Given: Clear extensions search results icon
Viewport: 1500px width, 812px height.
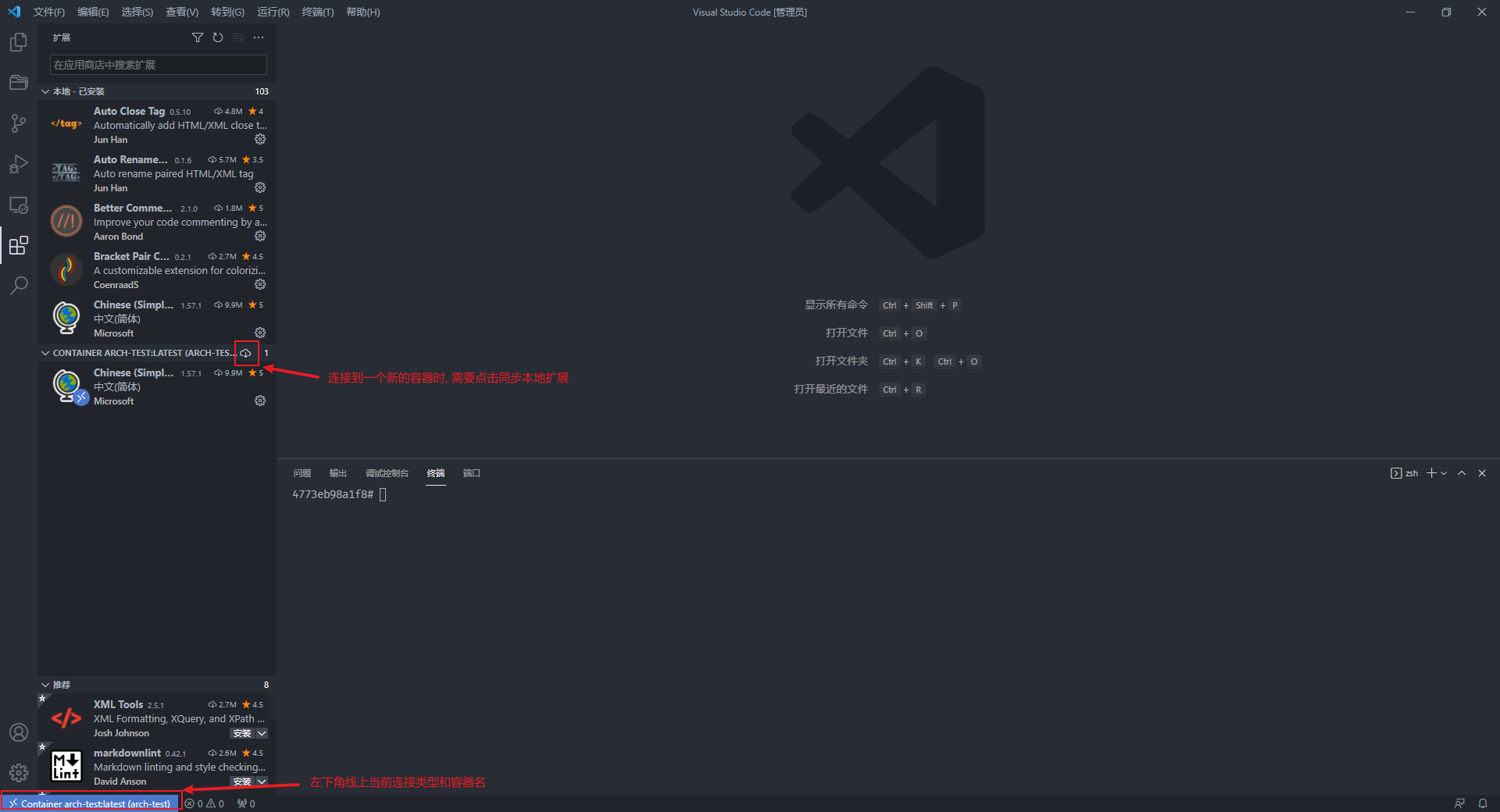Looking at the screenshot, I should coord(238,37).
